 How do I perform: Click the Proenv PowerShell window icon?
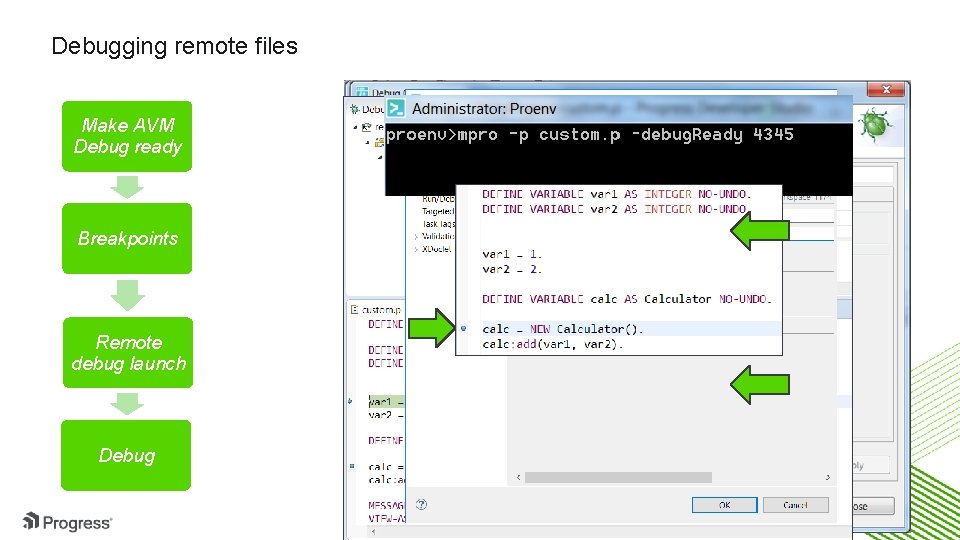coord(396,108)
